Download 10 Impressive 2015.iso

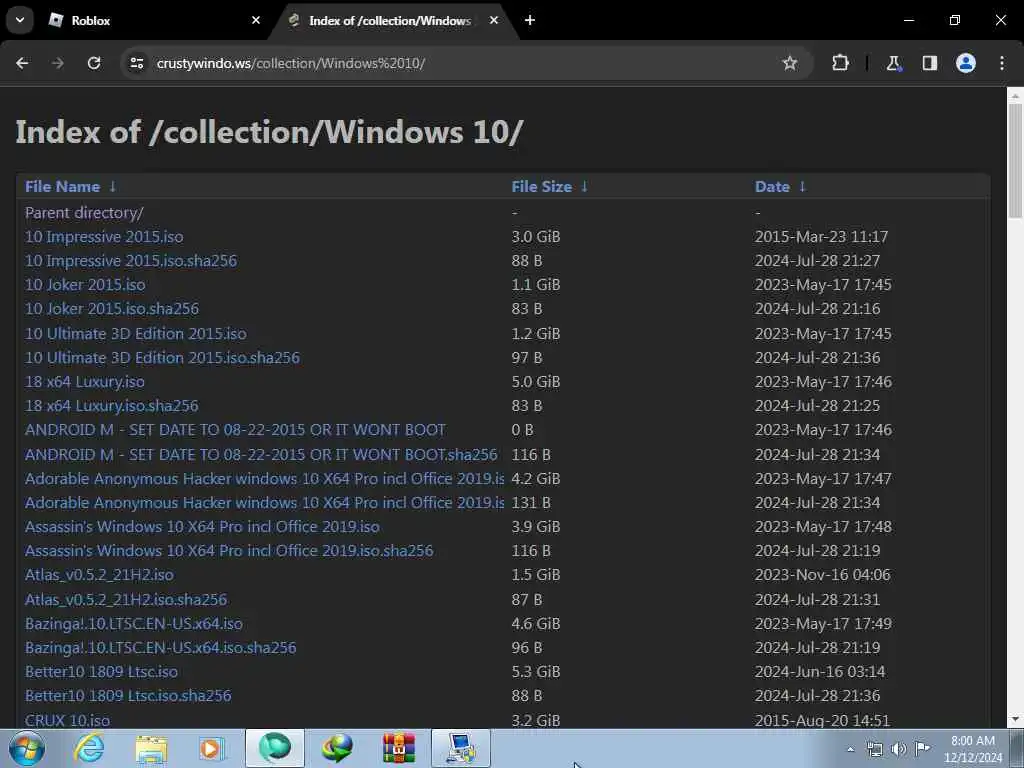(x=104, y=236)
